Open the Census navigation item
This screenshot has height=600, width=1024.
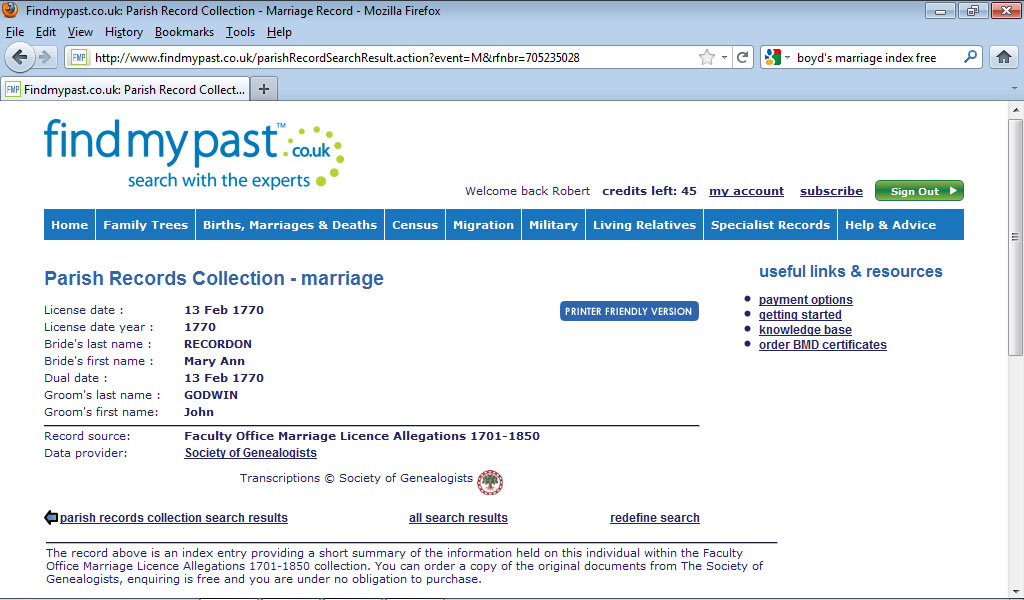click(x=415, y=225)
